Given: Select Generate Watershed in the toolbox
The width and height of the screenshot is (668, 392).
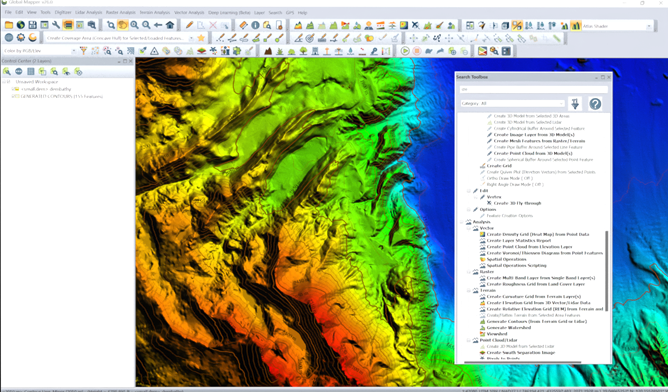Looking at the screenshot, I should point(509,328).
